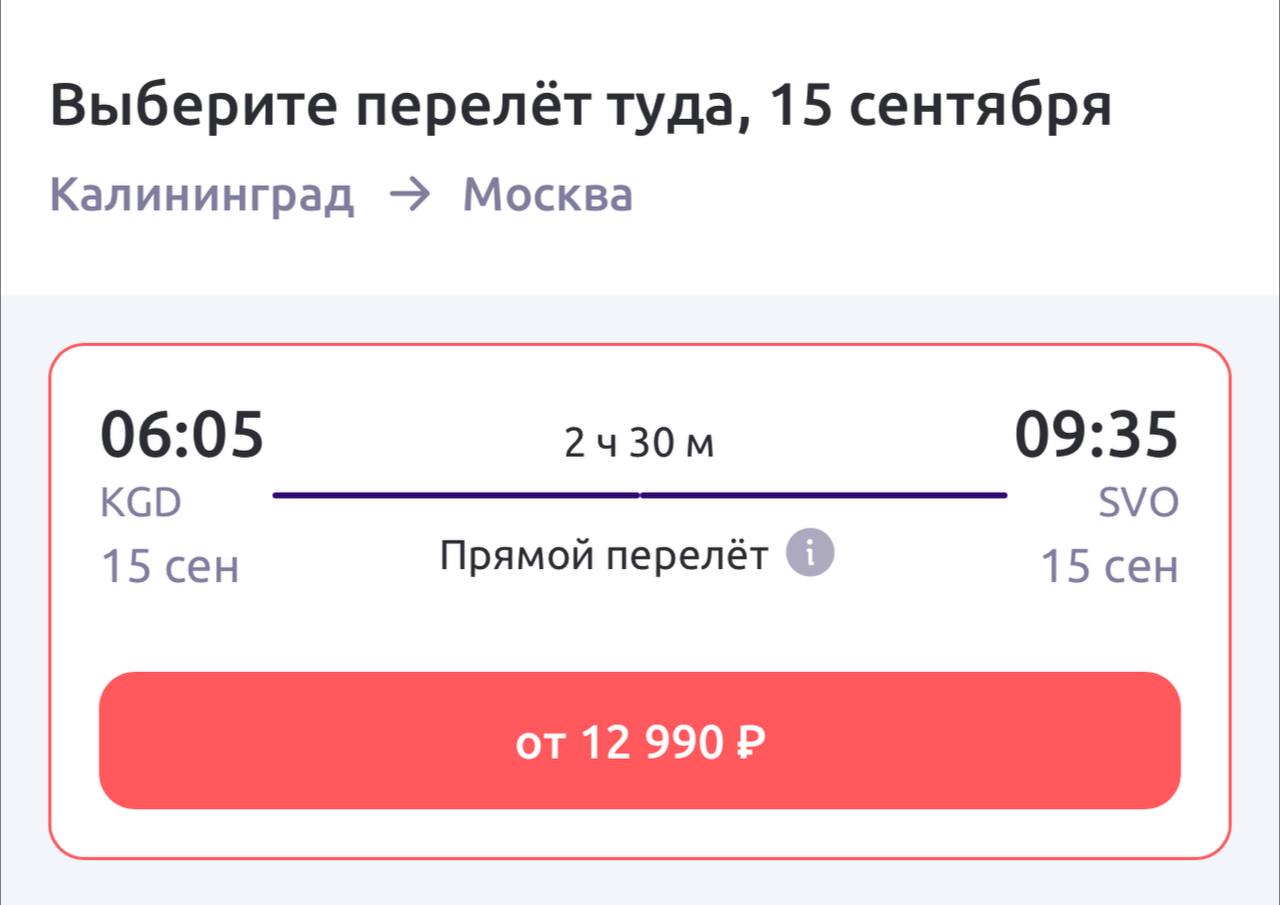Click the left segment of the flight line
Image resolution: width=1280 pixels, height=905 pixels.
tap(455, 494)
